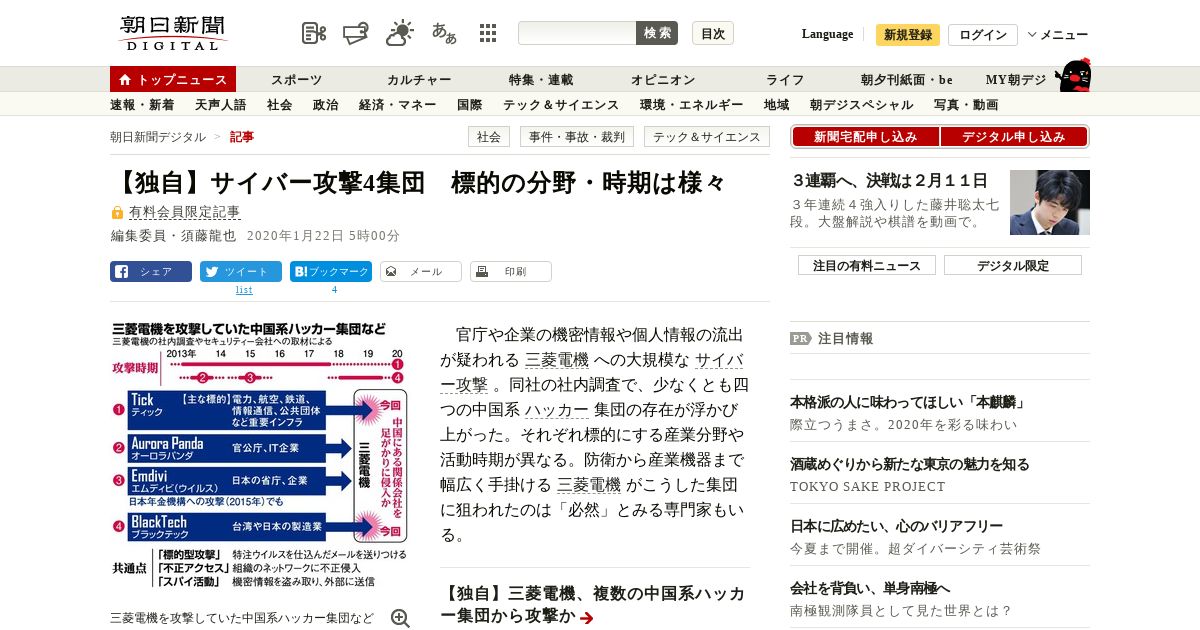Select 写真・動画 in sub-navigation
1200x630 pixels.
[x=966, y=104]
